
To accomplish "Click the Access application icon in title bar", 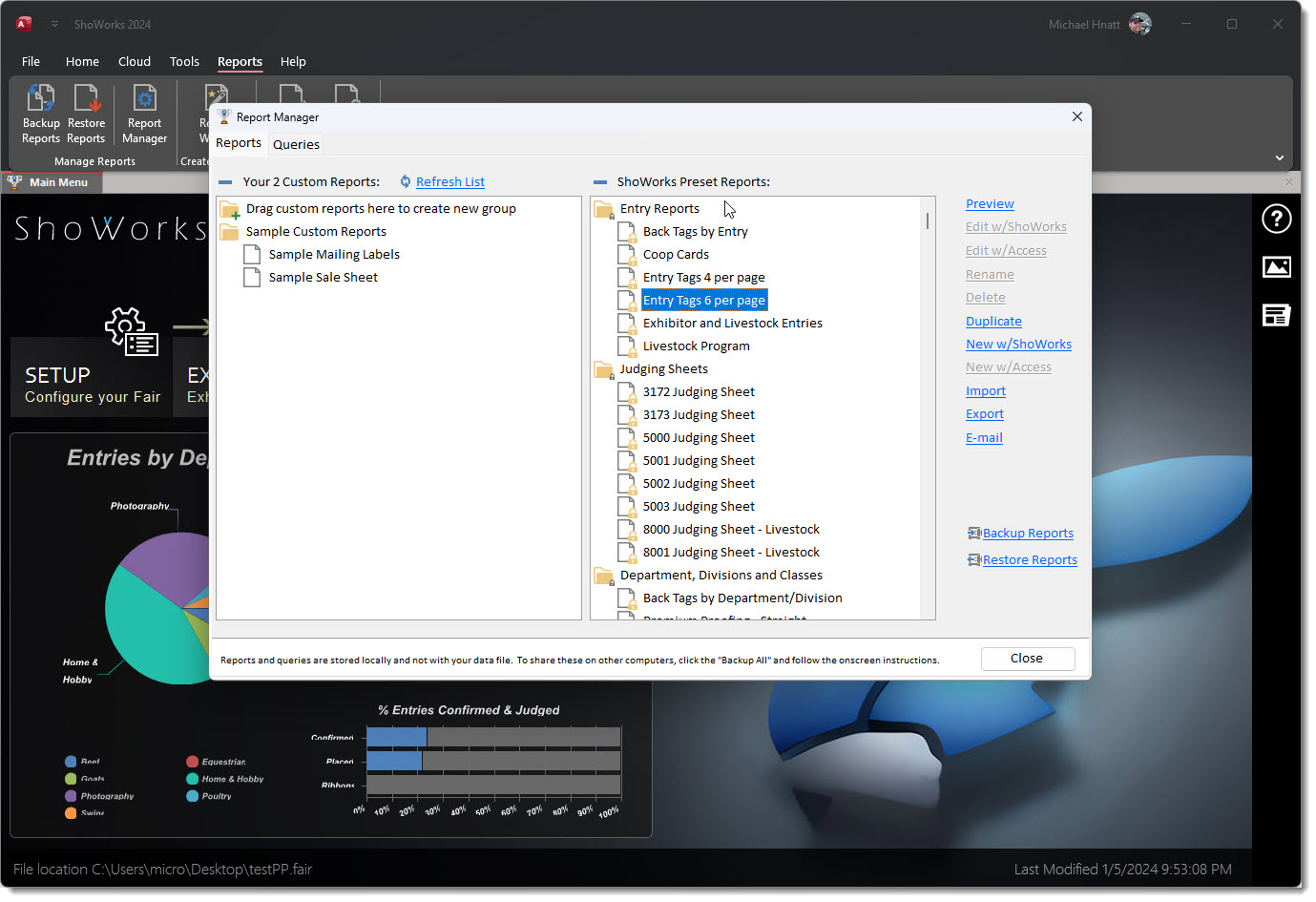I will [x=24, y=24].
